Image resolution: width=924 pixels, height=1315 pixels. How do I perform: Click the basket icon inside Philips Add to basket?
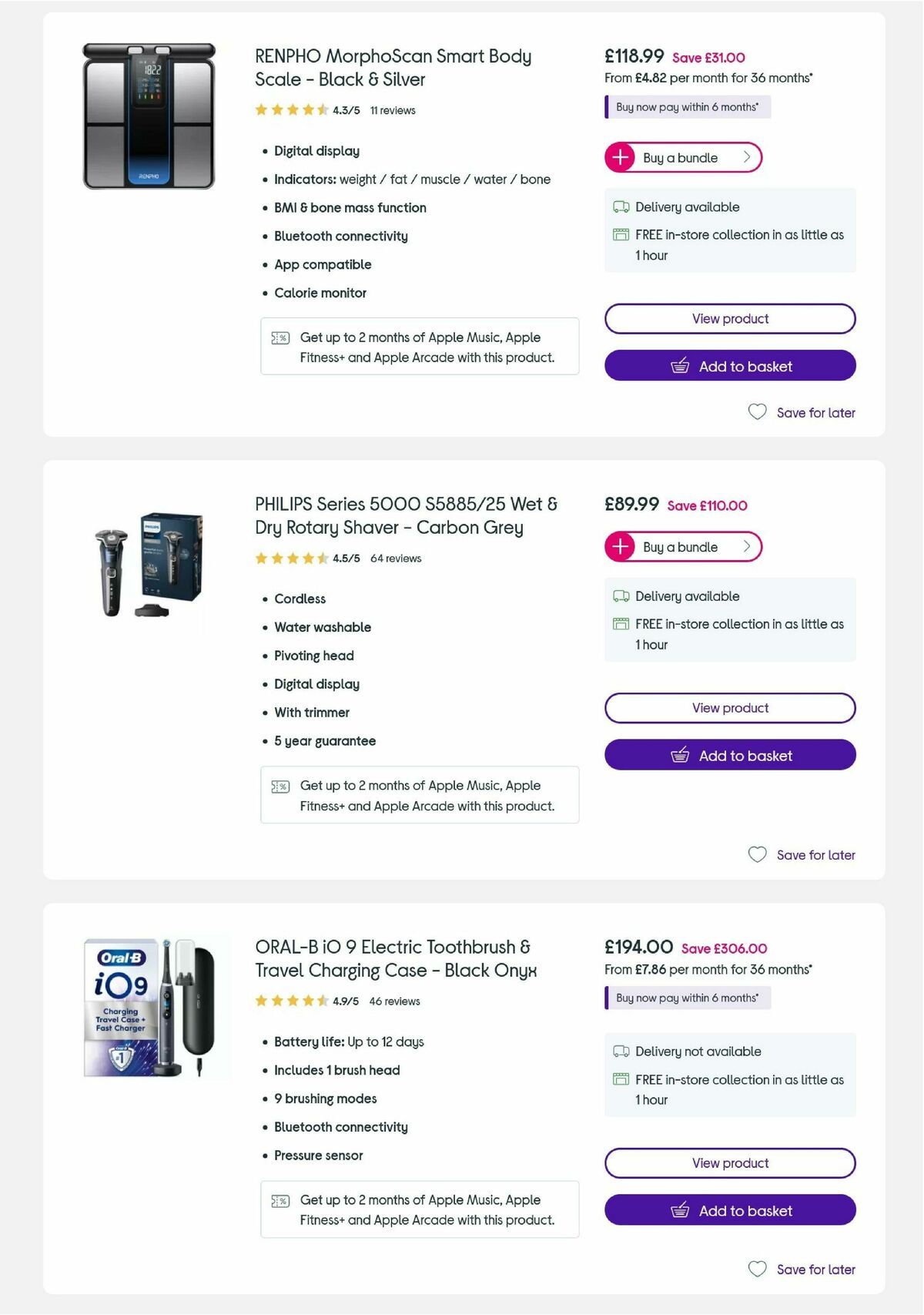point(681,755)
